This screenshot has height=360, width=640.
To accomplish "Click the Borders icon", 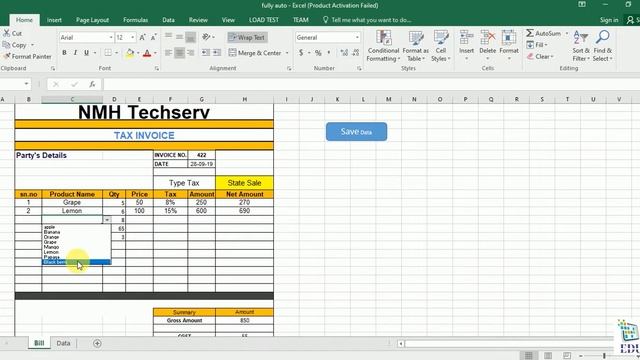I will 108,53.
